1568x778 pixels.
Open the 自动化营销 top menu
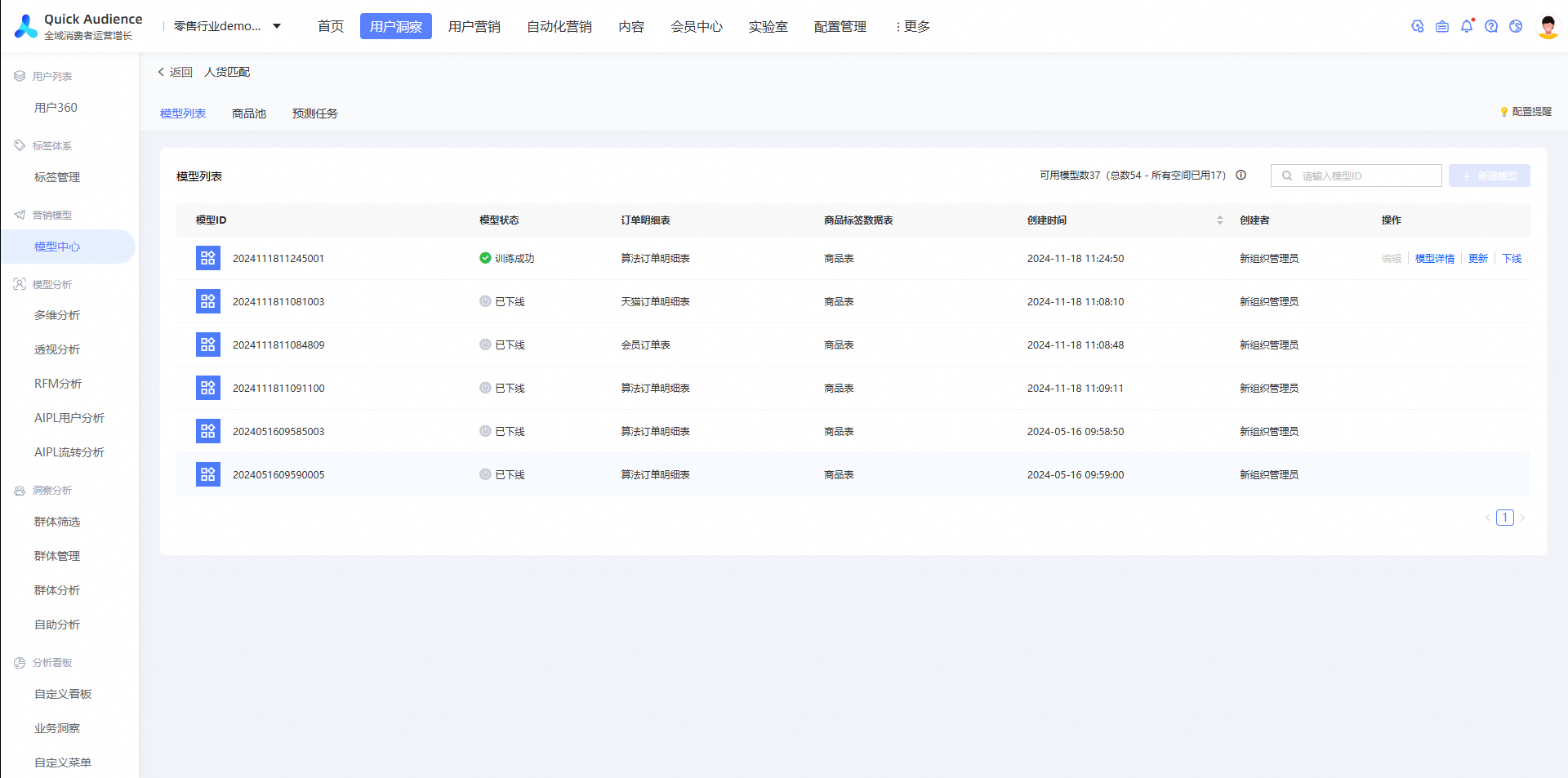pos(559,26)
